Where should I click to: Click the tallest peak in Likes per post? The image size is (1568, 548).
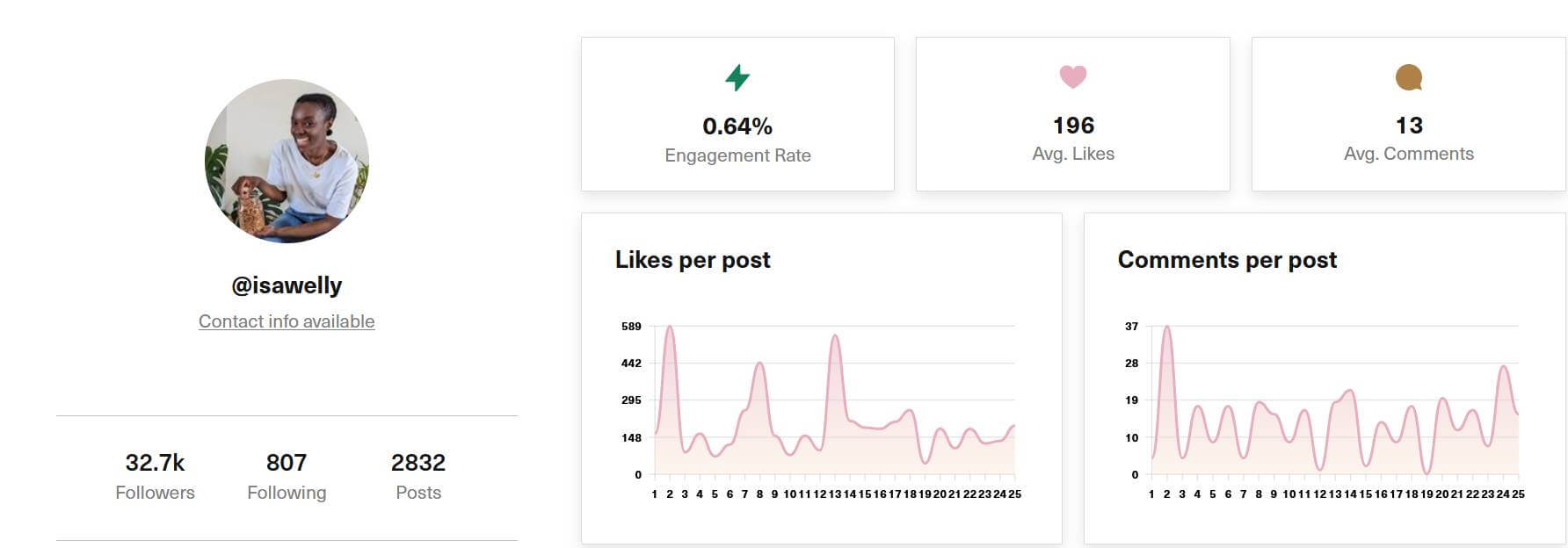click(x=670, y=327)
